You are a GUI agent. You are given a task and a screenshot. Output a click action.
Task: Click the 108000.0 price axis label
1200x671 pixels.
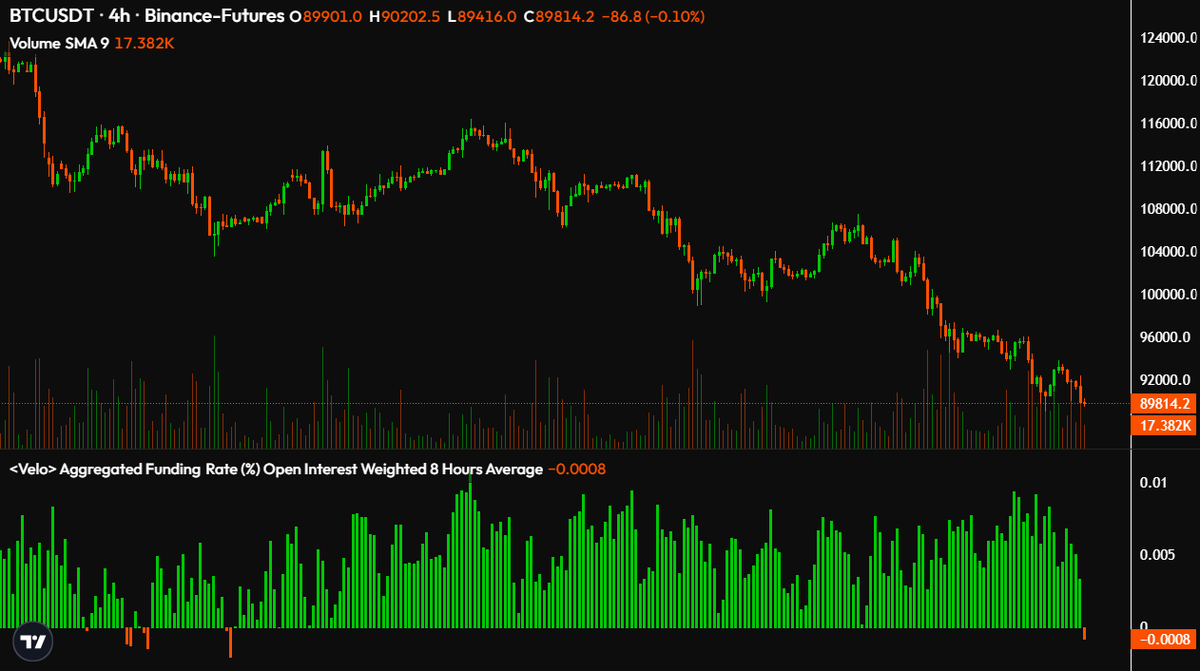(x=1166, y=209)
